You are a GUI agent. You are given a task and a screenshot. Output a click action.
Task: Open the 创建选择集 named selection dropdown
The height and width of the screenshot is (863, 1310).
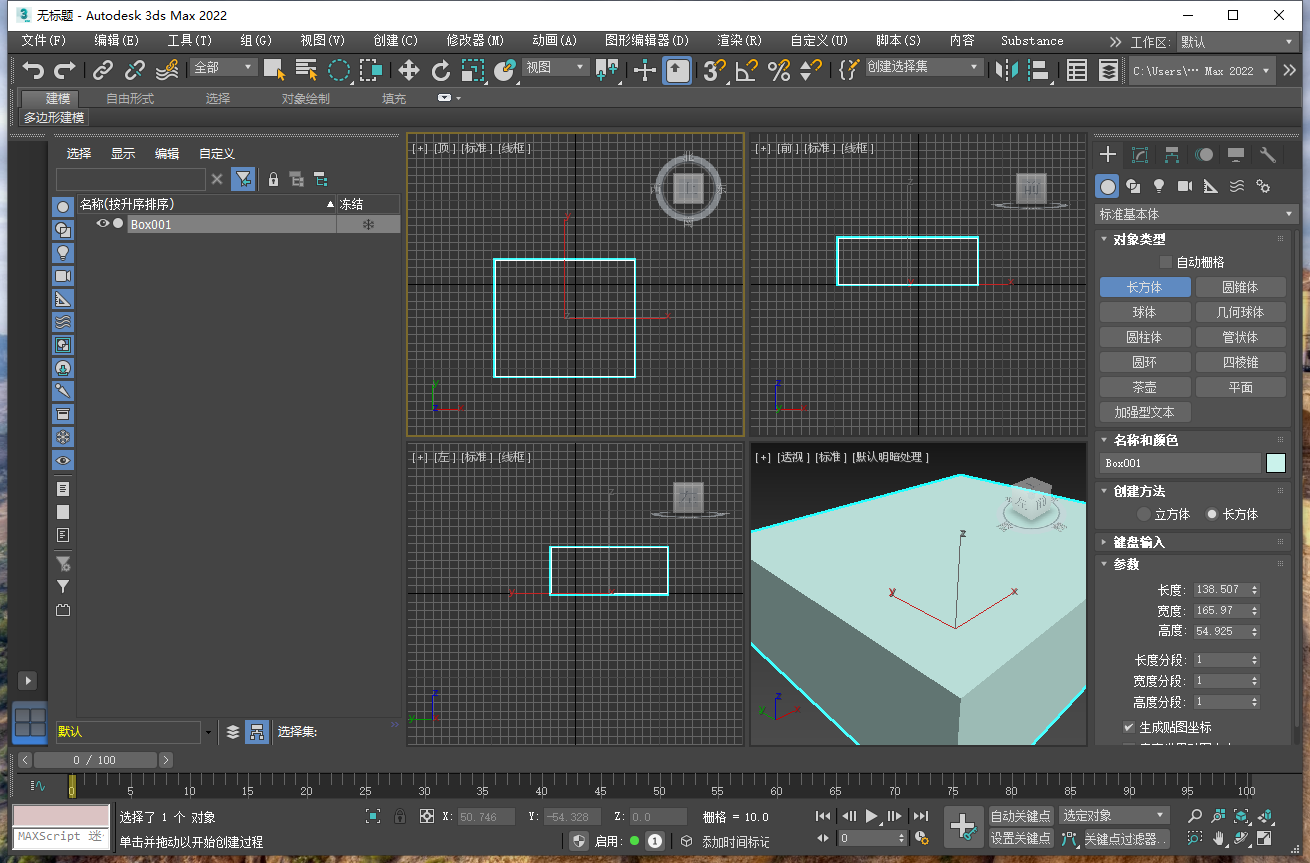(x=924, y=67)
